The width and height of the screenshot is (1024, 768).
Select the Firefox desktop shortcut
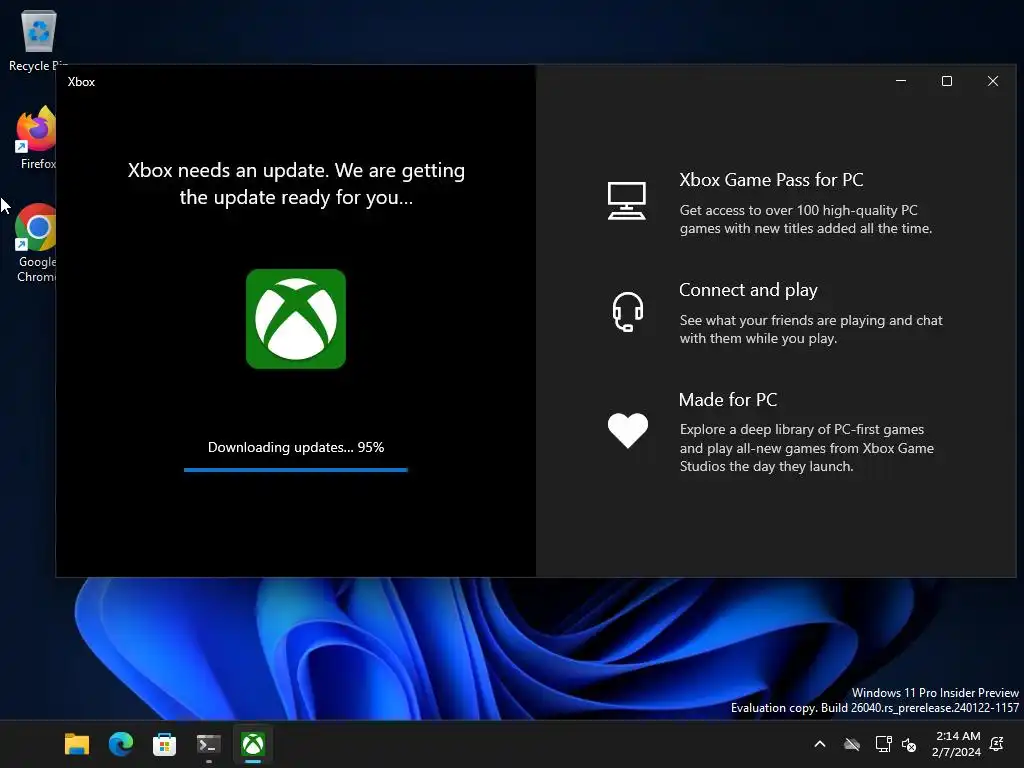click(37, 138)
